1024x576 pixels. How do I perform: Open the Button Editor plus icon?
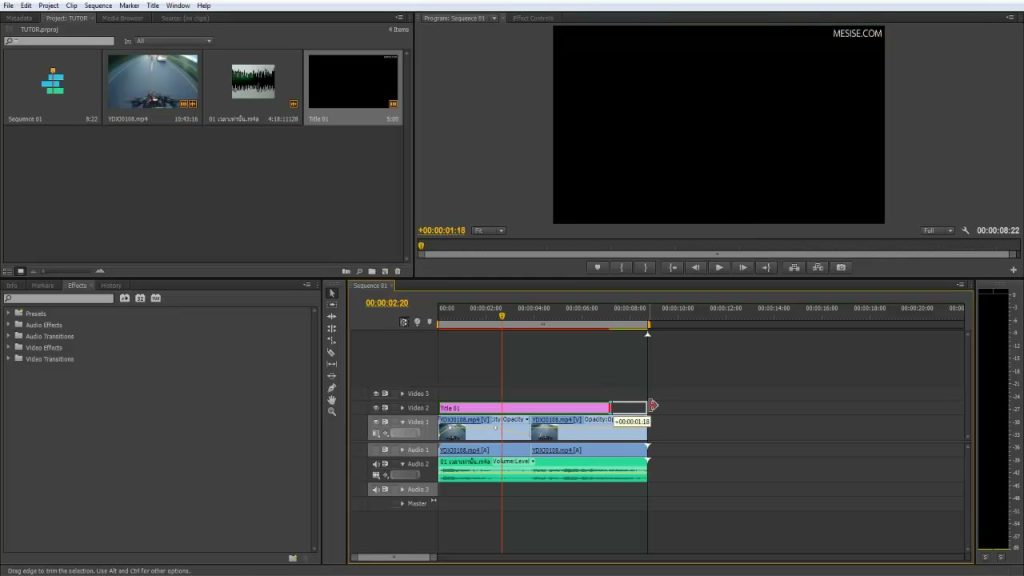[1014, 269]
